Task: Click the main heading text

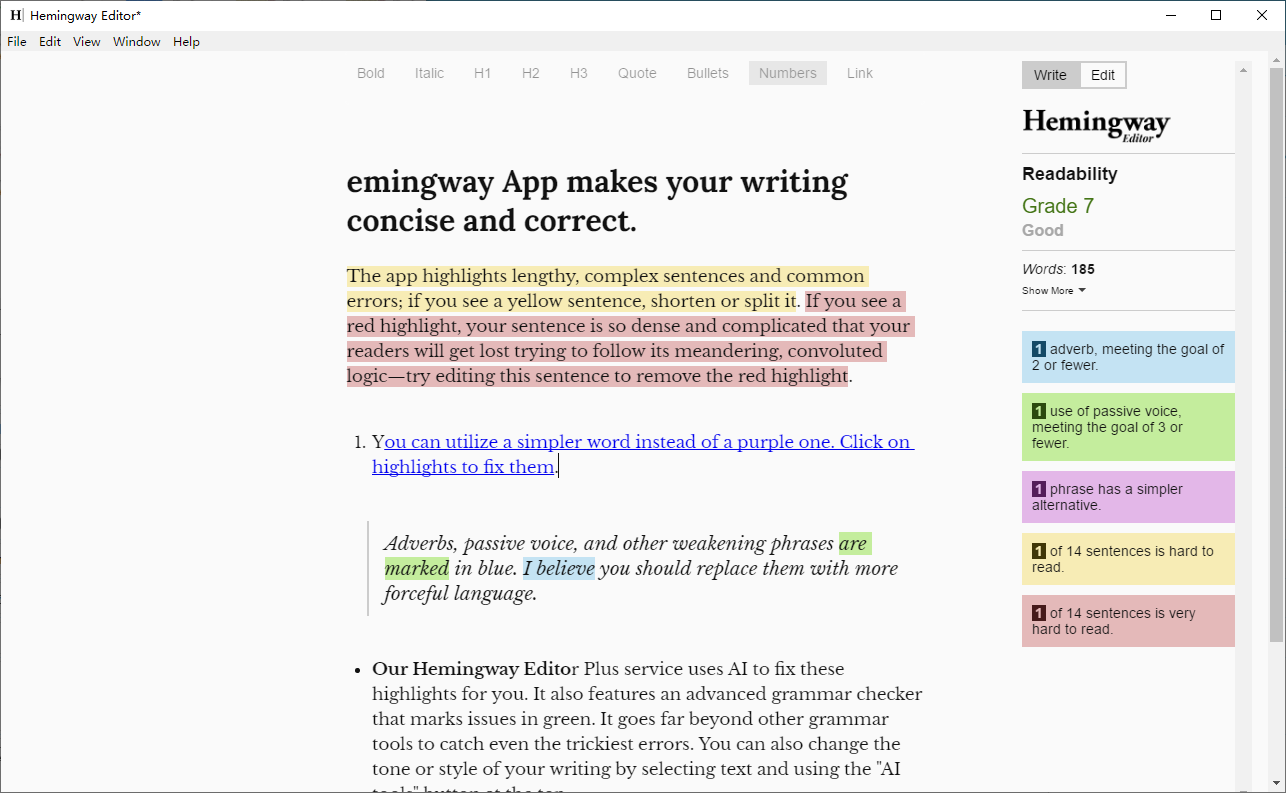Action: pos(597,201)
